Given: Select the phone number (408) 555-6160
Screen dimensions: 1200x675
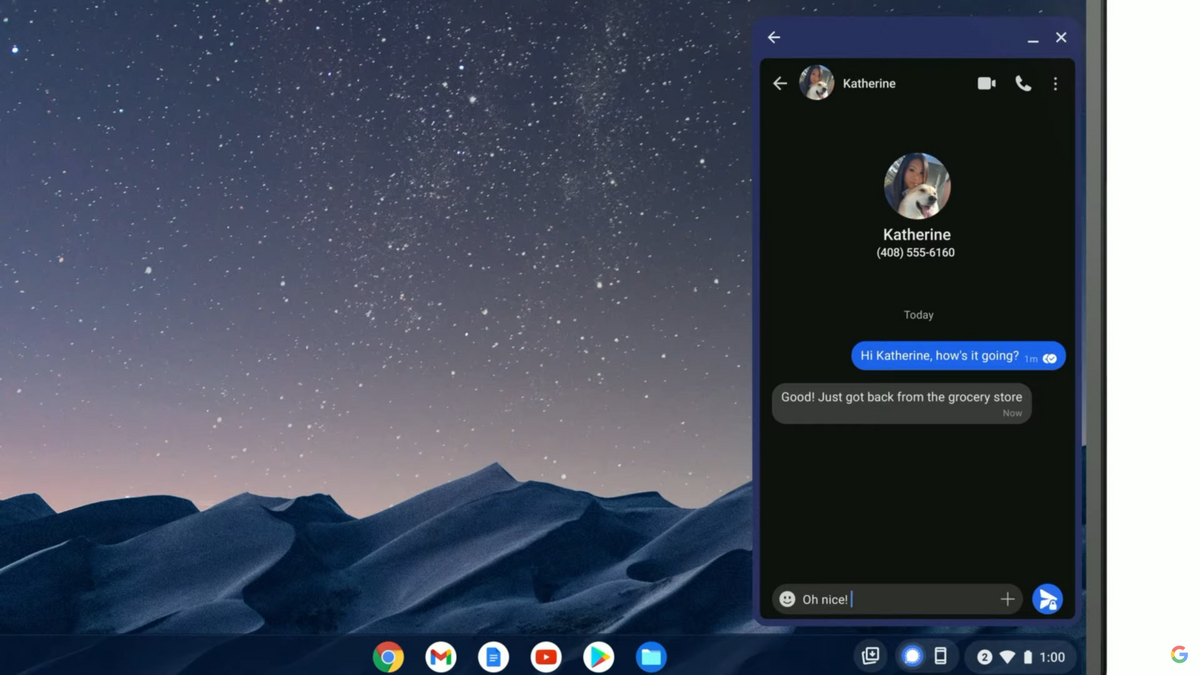Looking at the screenshot, I should pos(916,253).
